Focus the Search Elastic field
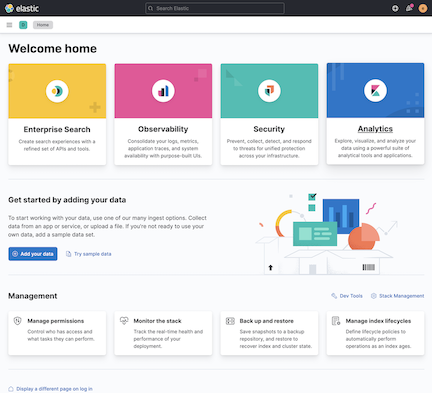Viewport: 432px width, 393px height. point(215,8)
